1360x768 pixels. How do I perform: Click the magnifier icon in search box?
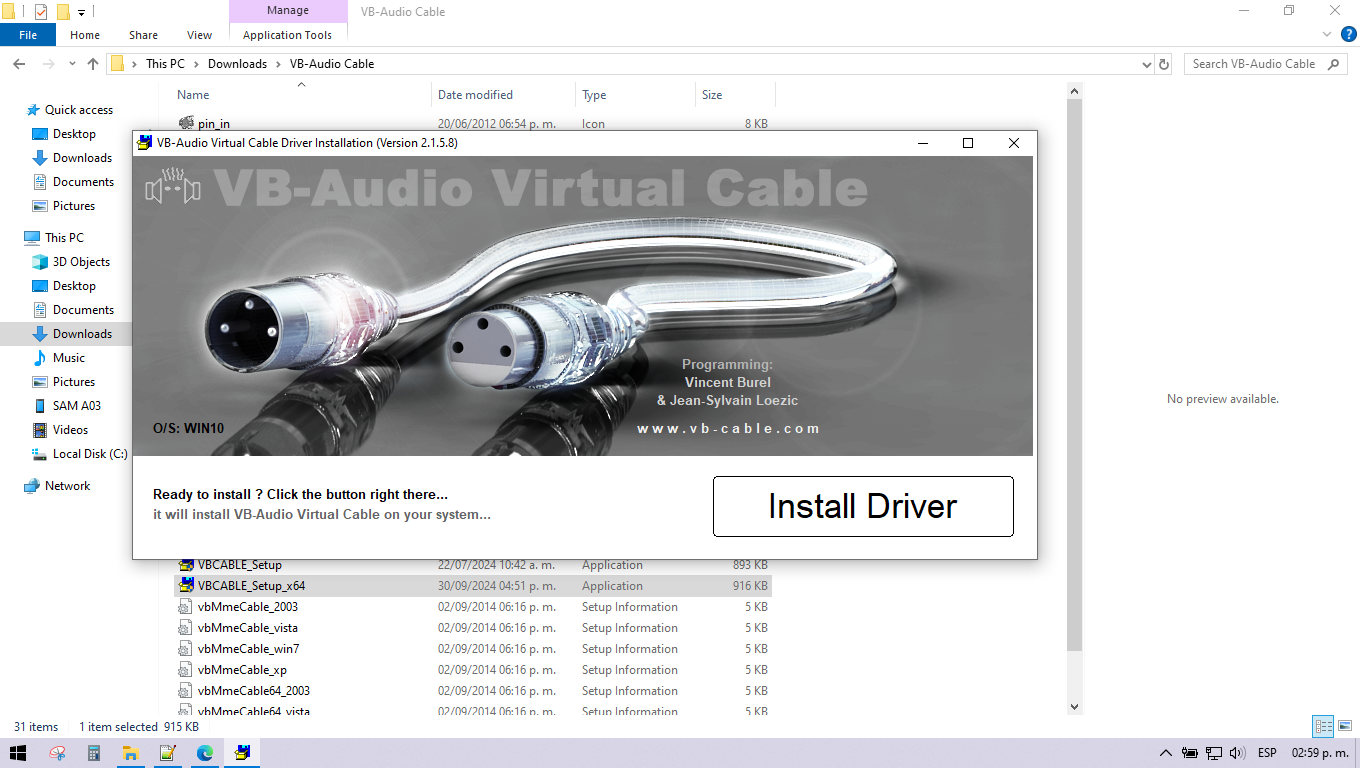point(1334,64)
